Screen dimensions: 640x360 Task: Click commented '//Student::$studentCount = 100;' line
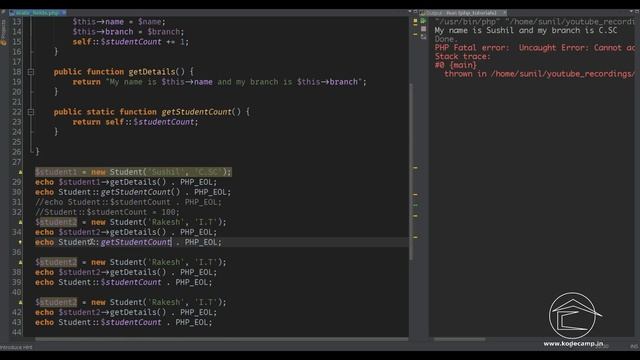[x=107, y=212]
